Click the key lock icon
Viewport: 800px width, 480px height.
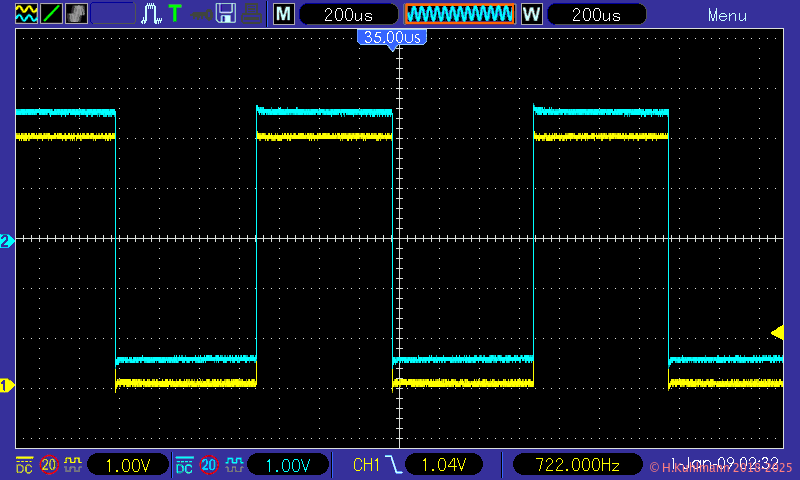pos(201,14)
